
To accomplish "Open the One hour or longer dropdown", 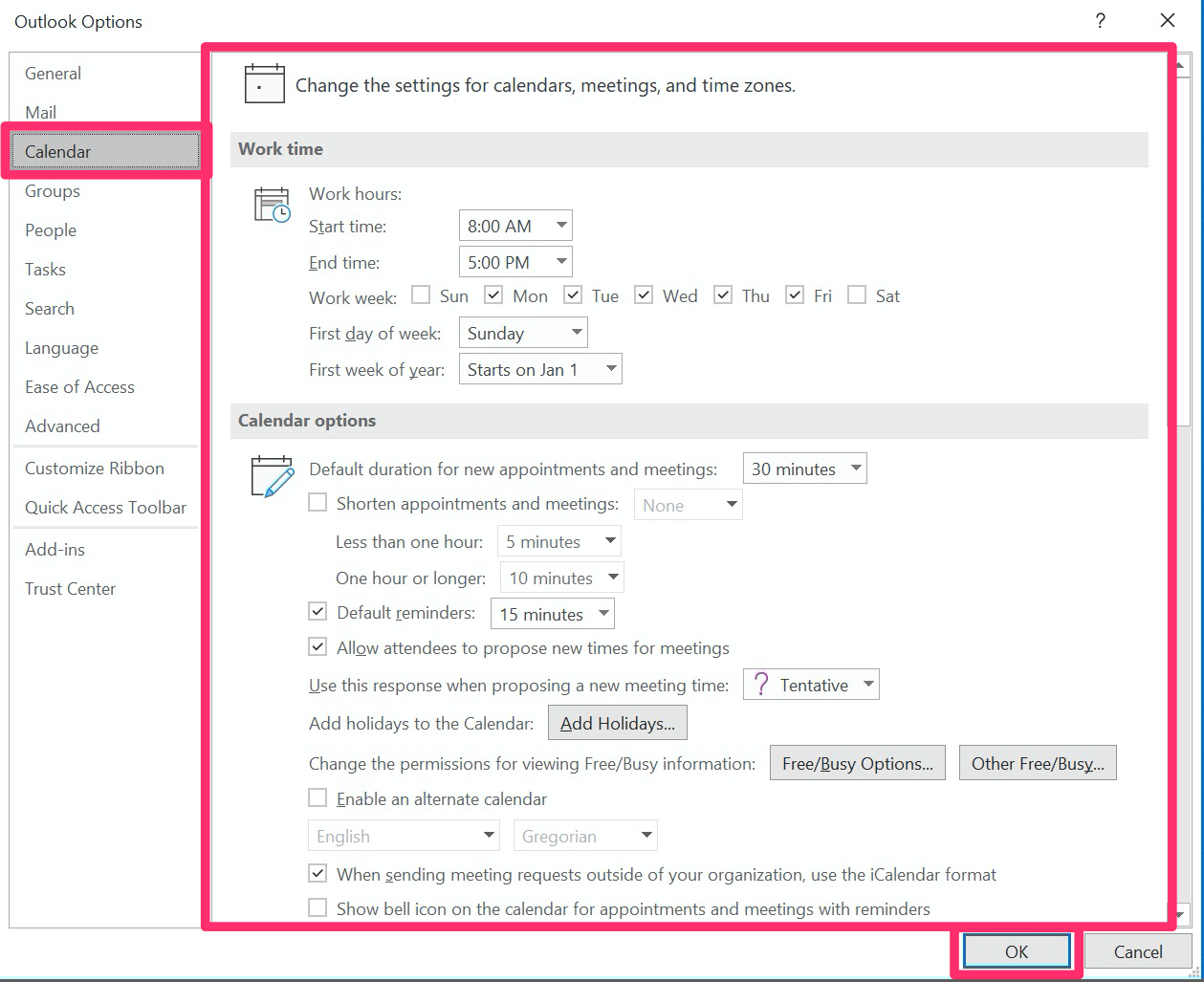I will pyautogui.click(x=562, y=578).
